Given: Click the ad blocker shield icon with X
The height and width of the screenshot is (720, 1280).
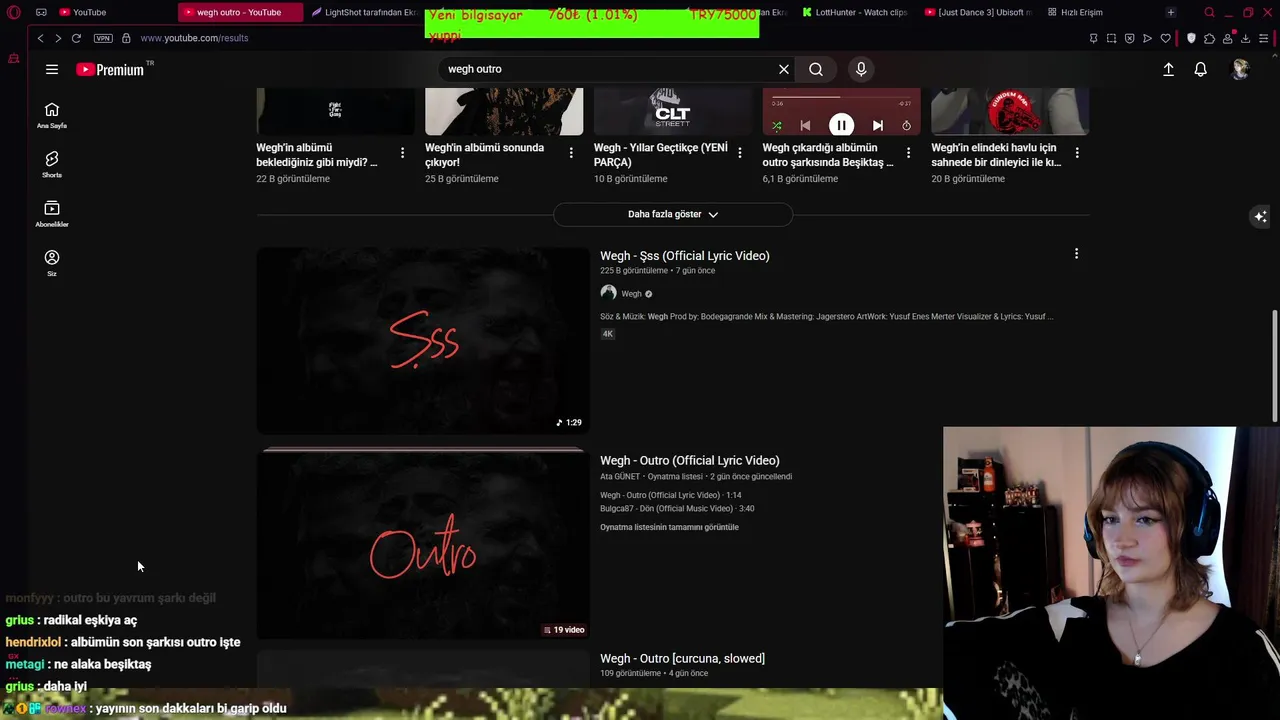Looking at the screenshot, I should (1129, 38).
